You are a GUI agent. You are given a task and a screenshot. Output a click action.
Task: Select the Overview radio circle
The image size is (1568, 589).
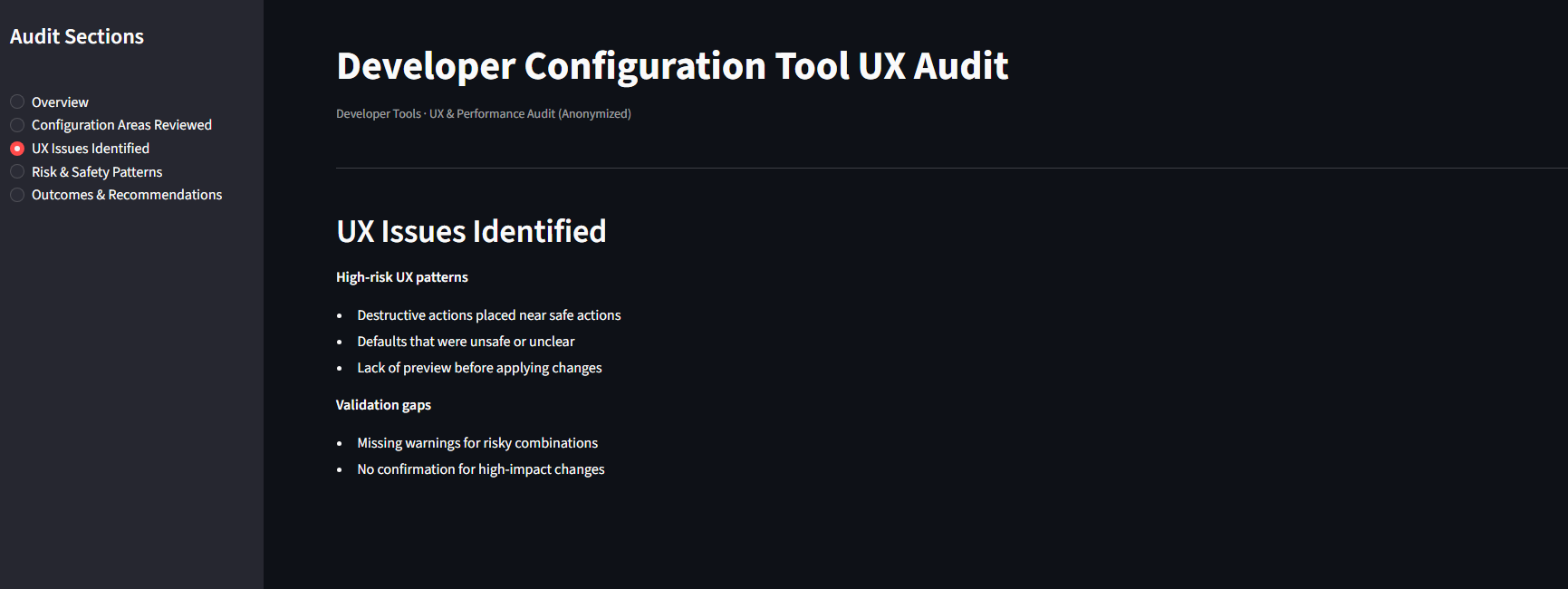tap(17, 101)
